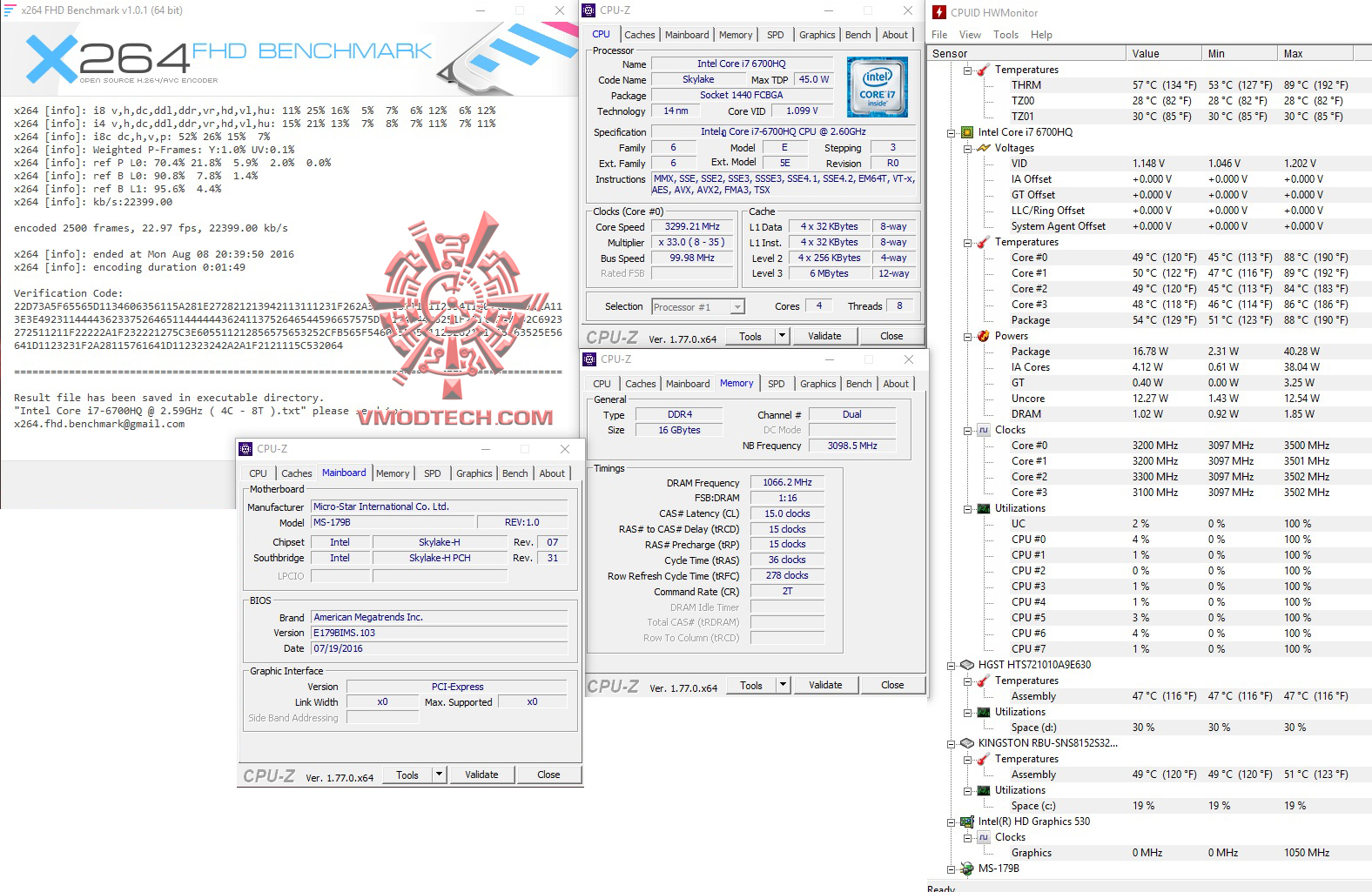Click the KINGSTON Utilizations icon
This screenshot has width=1372, height=892.
[984, 790]
